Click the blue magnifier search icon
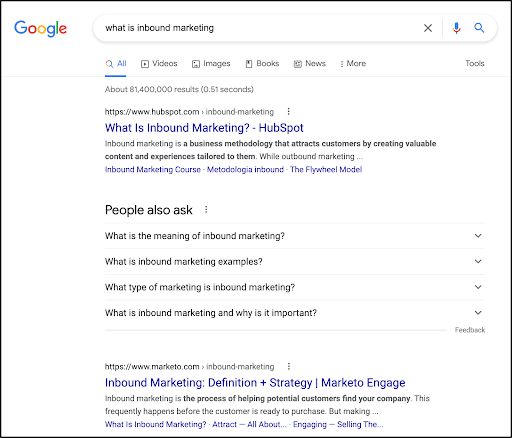Image resolution: width=512 pixels, height=438 pixels. [x=479, y=28]
